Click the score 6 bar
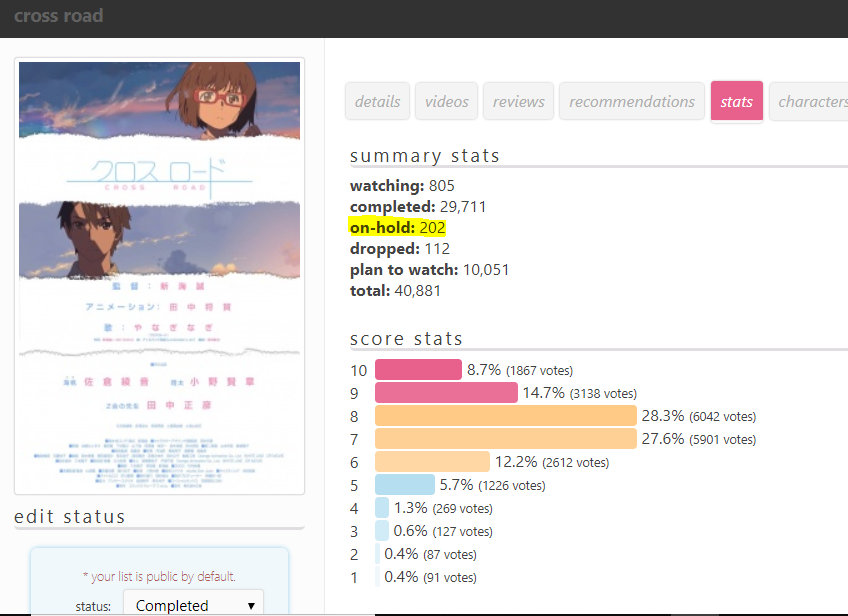This screenshot has width=848, height=616. tap(432, 462)
